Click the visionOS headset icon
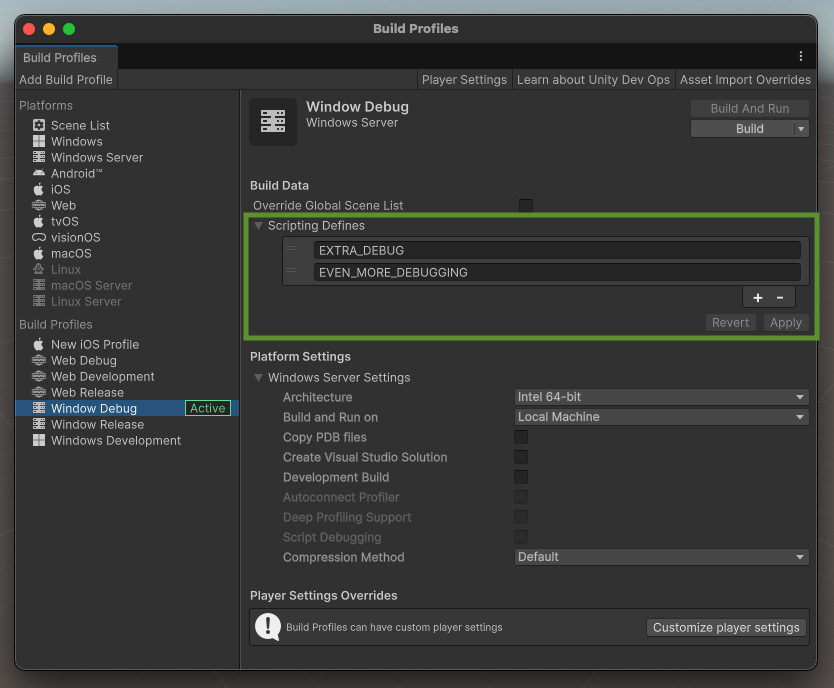The image size is (834, 688). click(39, 237)
